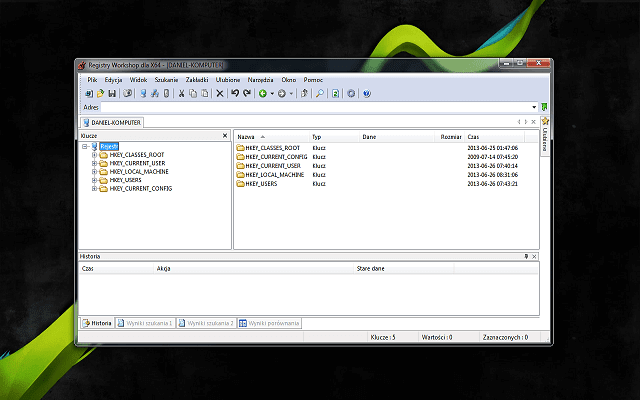Screen dimensions: 640x400
Task: Sort list by the Nazwa column header
Action: pos(246,136)
